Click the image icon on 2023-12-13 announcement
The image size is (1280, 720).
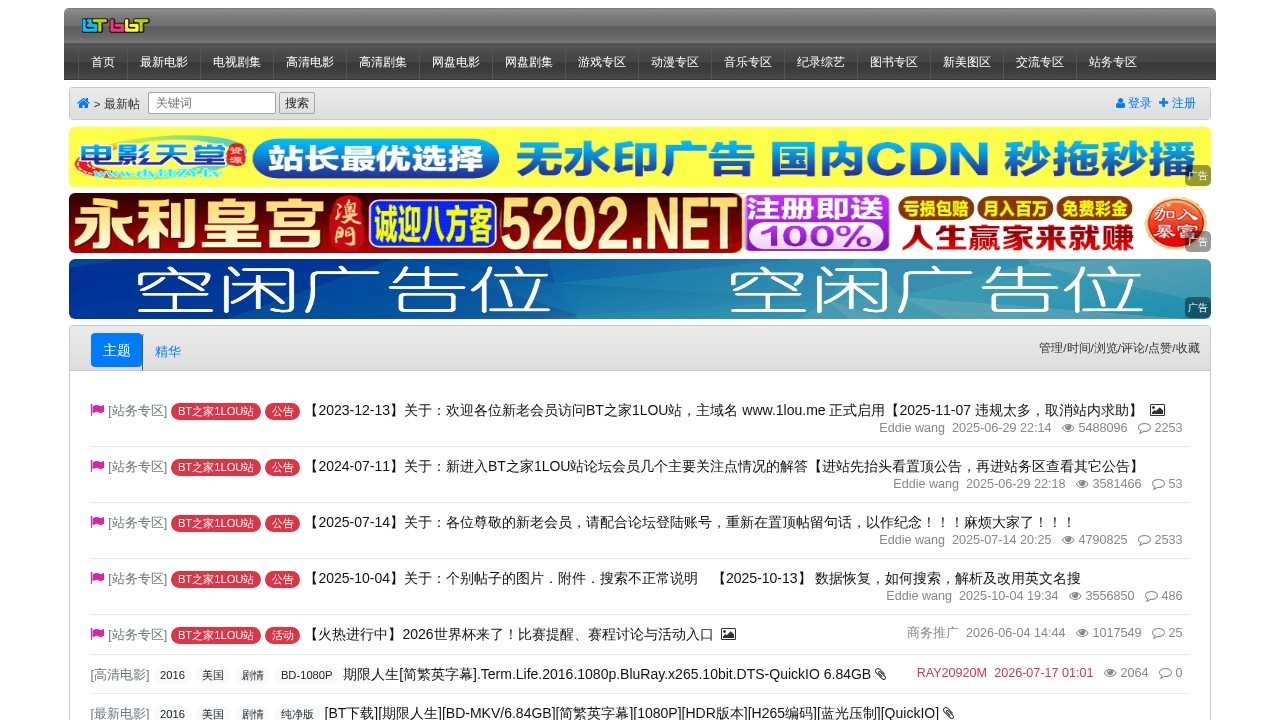(1157, 410)
